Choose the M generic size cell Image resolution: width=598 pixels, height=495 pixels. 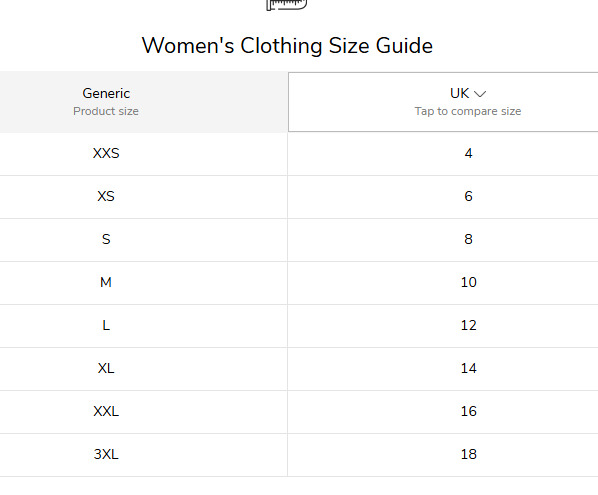click(144, 283)
